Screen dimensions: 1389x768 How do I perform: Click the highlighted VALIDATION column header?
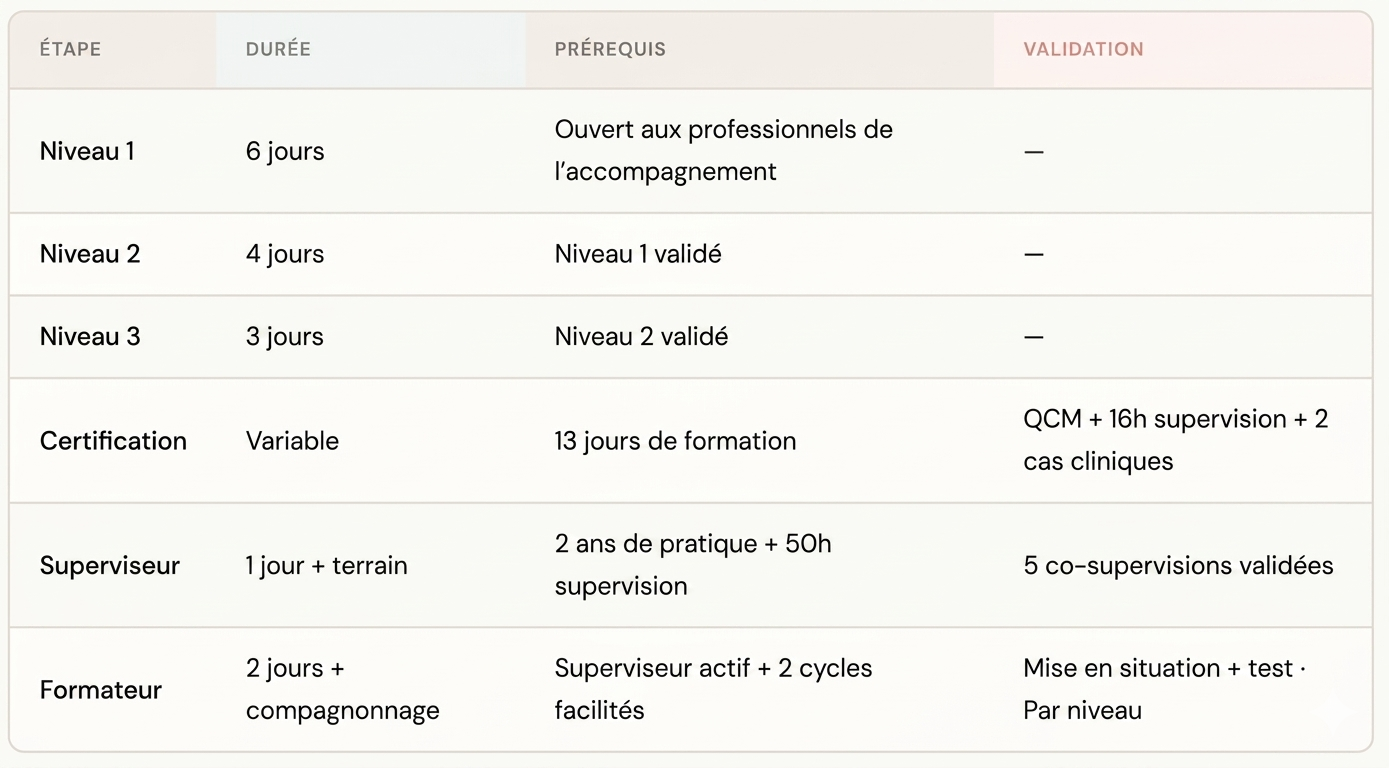[1083, 49]
